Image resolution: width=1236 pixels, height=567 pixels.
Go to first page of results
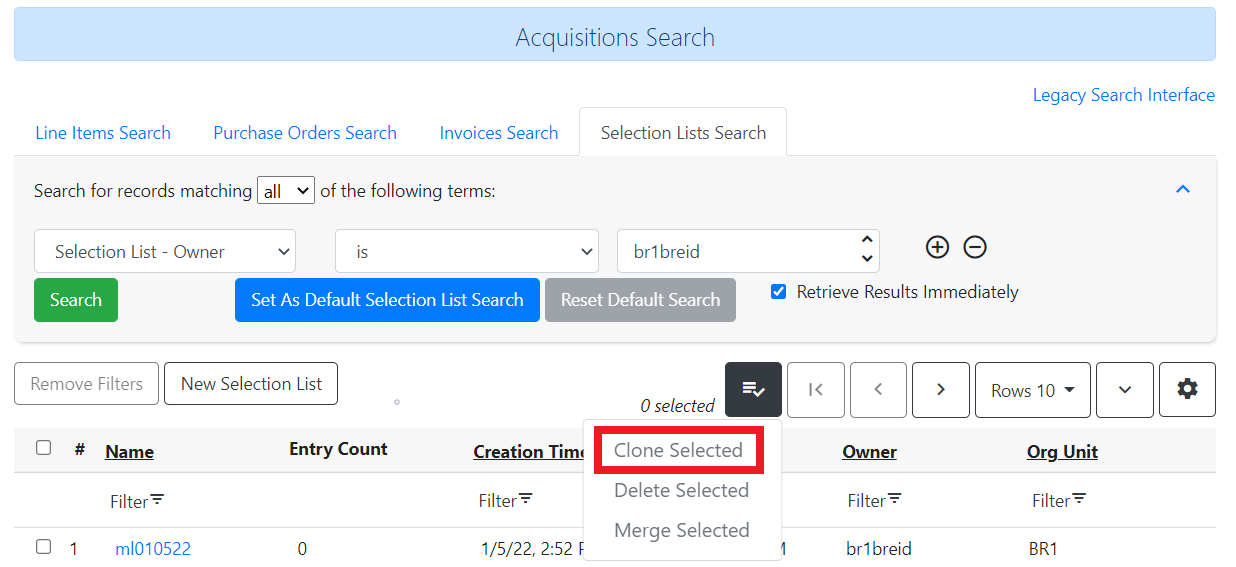816,390
